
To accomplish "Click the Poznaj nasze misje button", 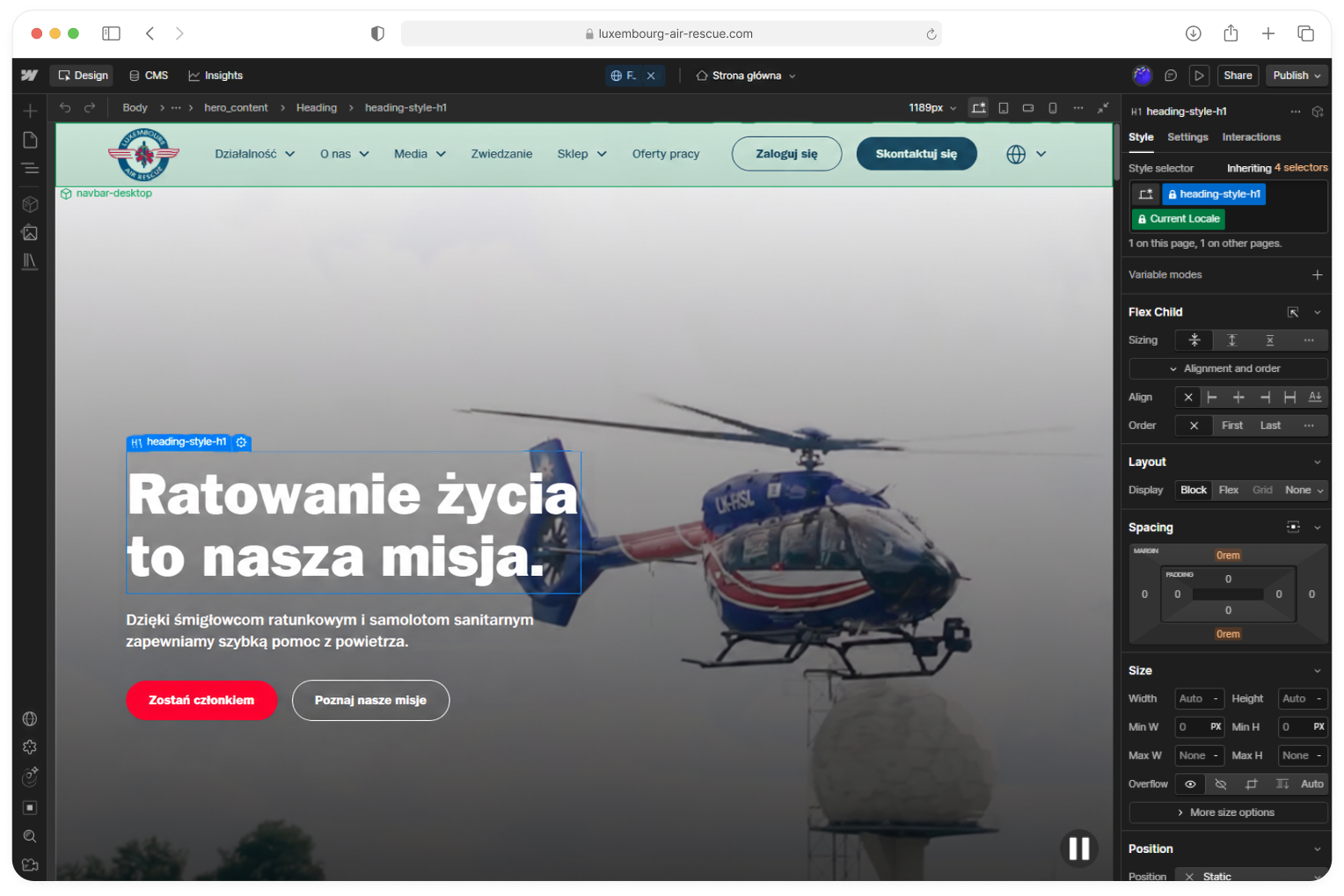I will tap(370, 701).
